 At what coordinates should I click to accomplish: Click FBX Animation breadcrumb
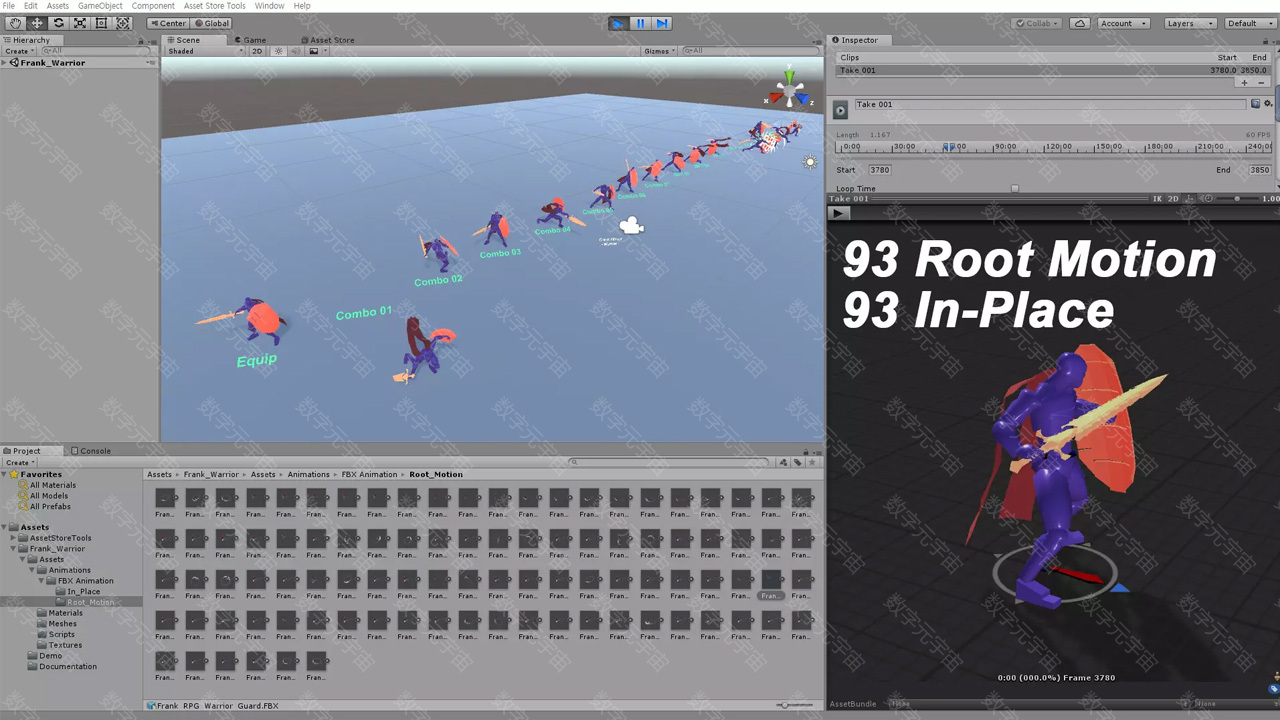coord(369,474)
